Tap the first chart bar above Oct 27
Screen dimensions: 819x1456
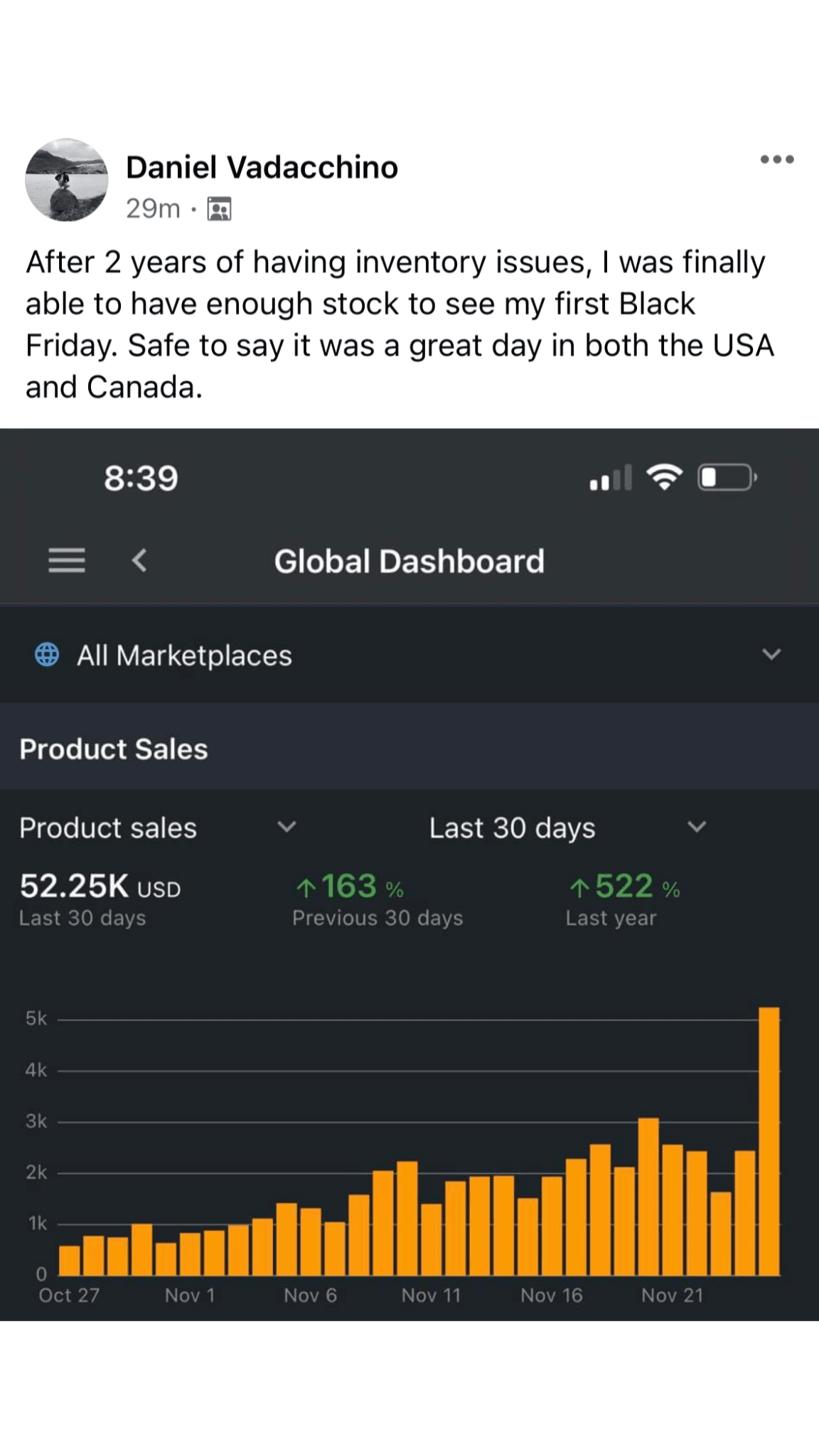70,1260
